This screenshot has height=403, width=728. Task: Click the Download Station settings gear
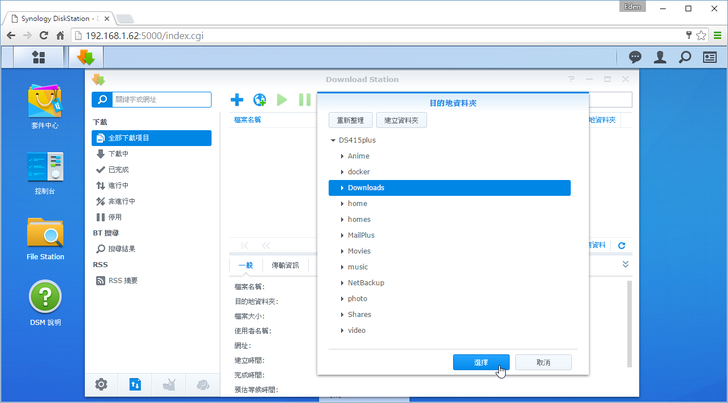coord(101,385)
